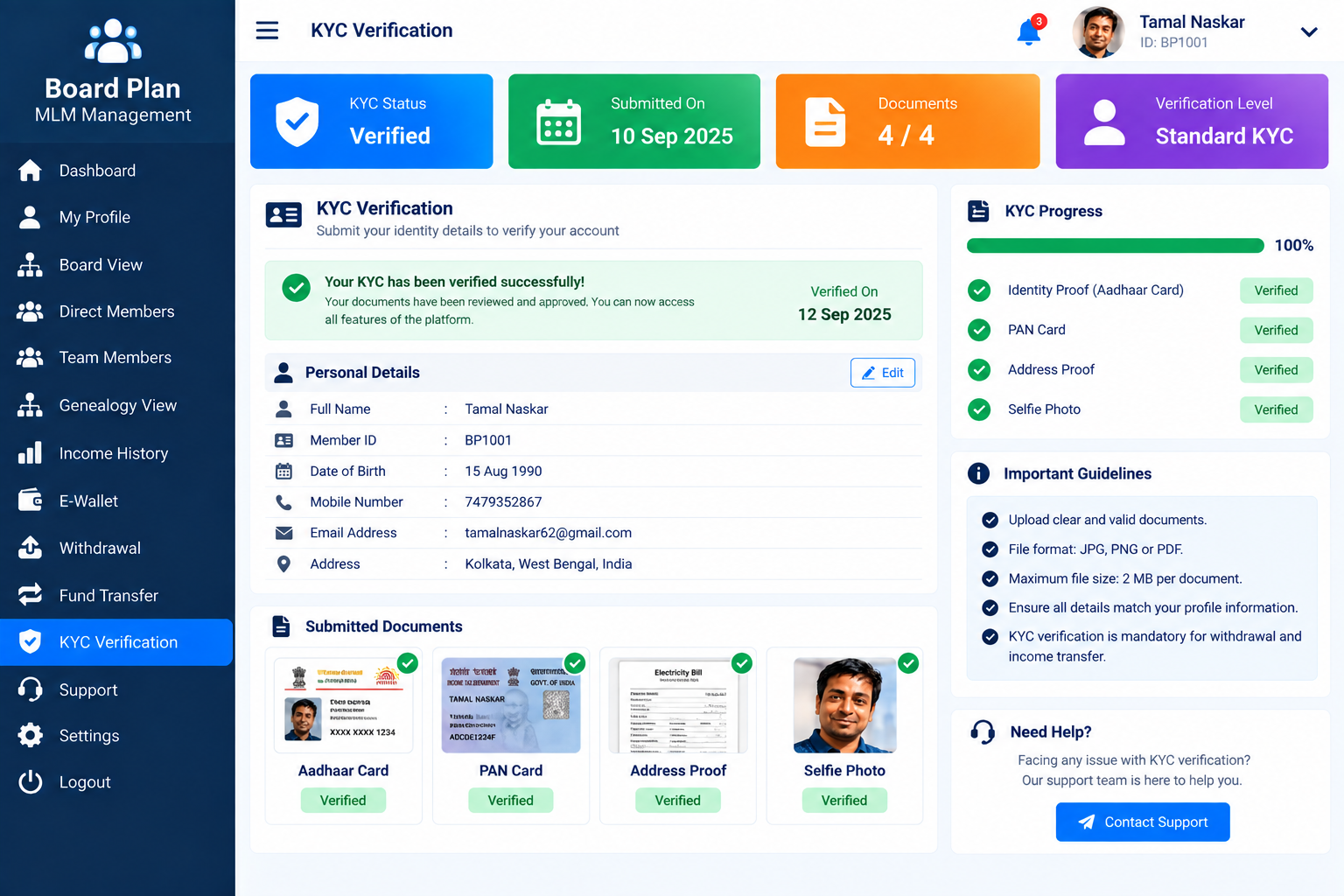The height and width of the screenshot is (896, 1344).
Task: Open the Aadhaar Card document thumbnail
Action: pos(344,705)
